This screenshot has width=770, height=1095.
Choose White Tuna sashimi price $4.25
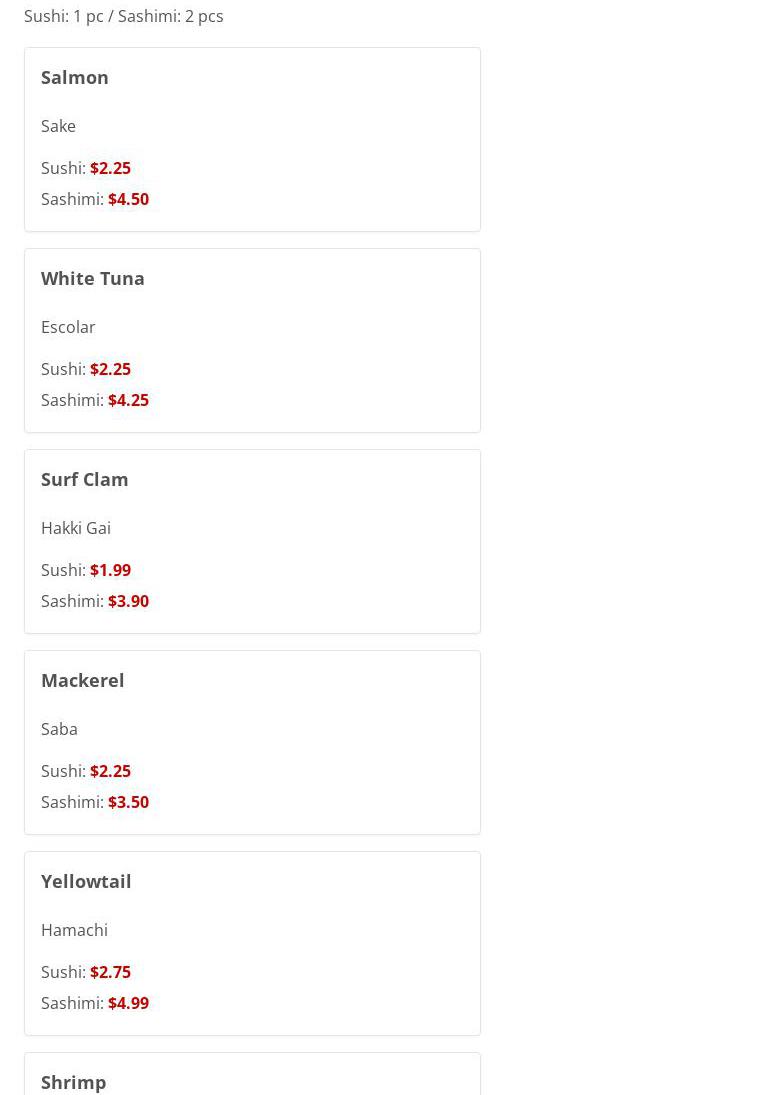128,400
